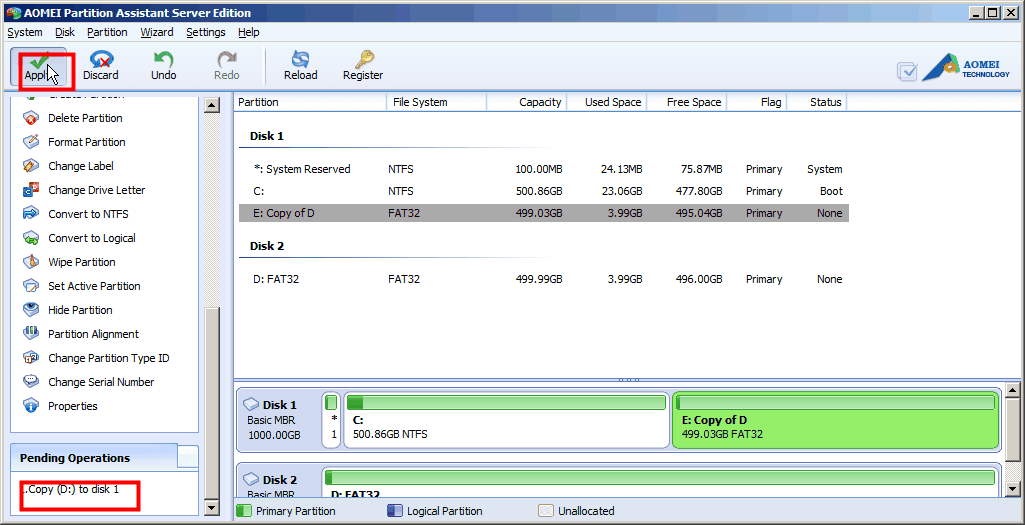Select the small system reserved block on Disk 1

point(331,420)
